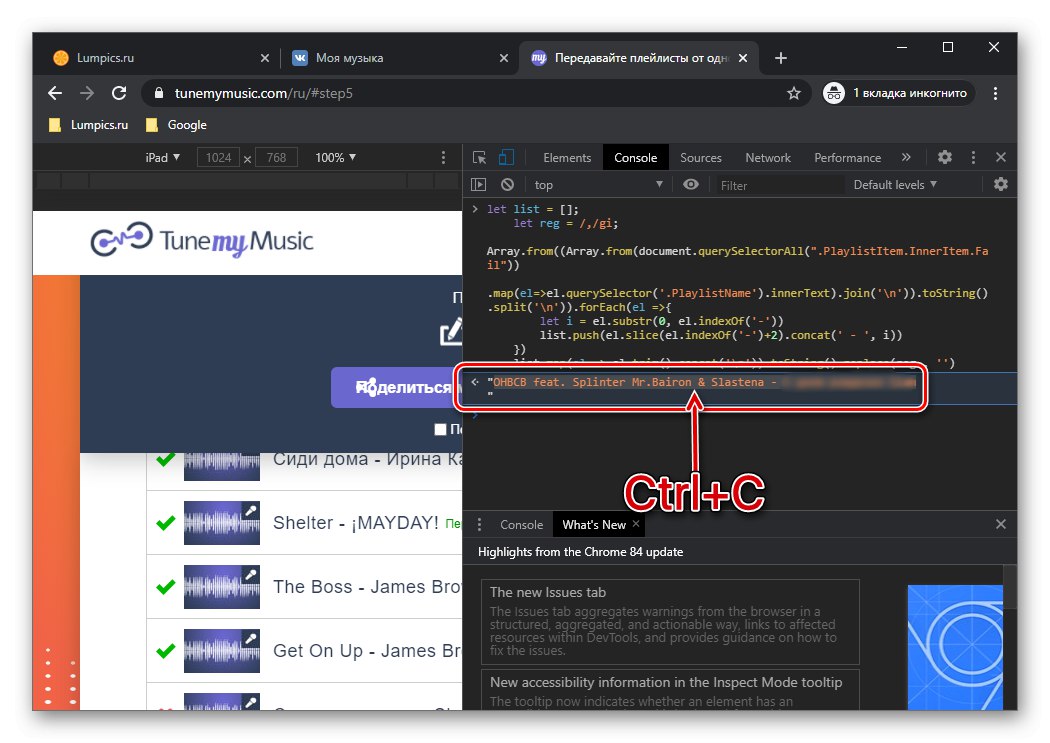This screenshot has width=1050, height=743.
Task: Open New accessibility information card
Action: [x=670, y=689]
